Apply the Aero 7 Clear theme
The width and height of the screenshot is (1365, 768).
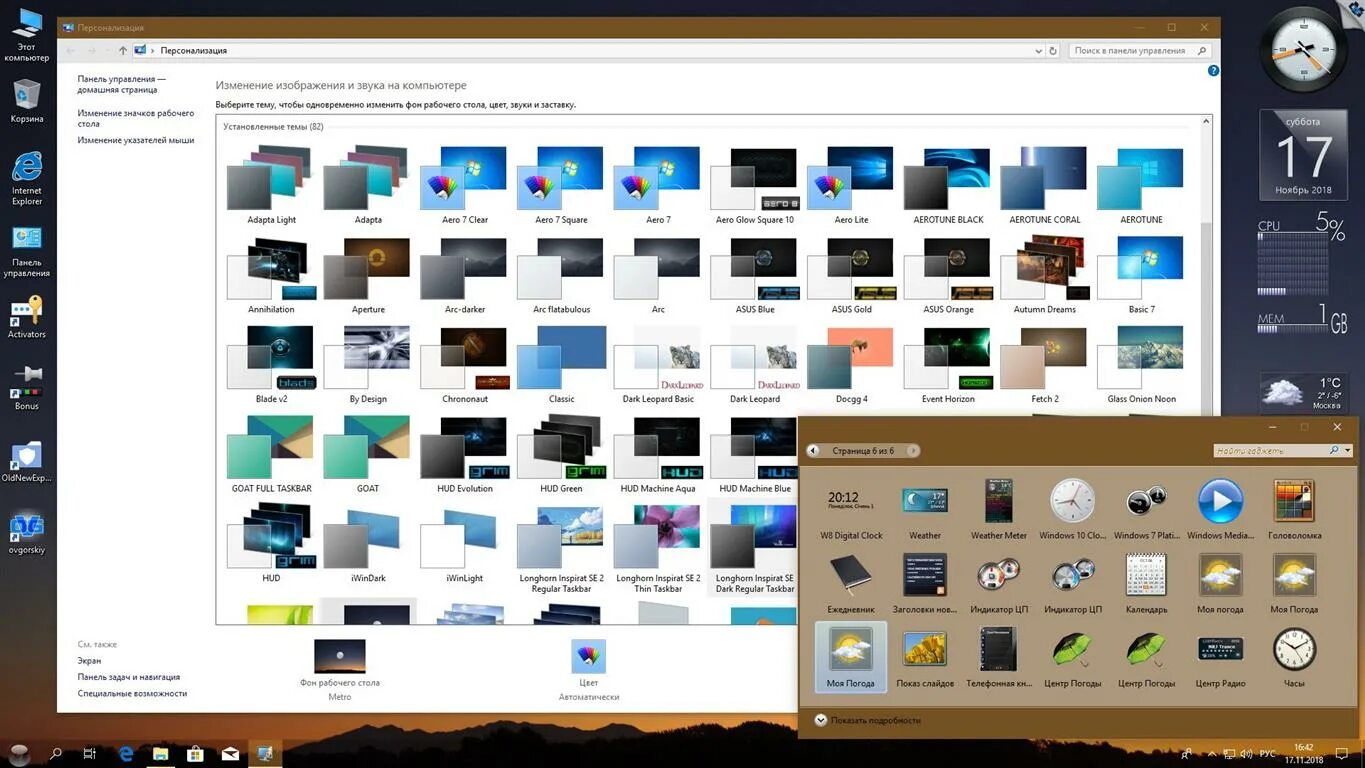pos(465,184)
